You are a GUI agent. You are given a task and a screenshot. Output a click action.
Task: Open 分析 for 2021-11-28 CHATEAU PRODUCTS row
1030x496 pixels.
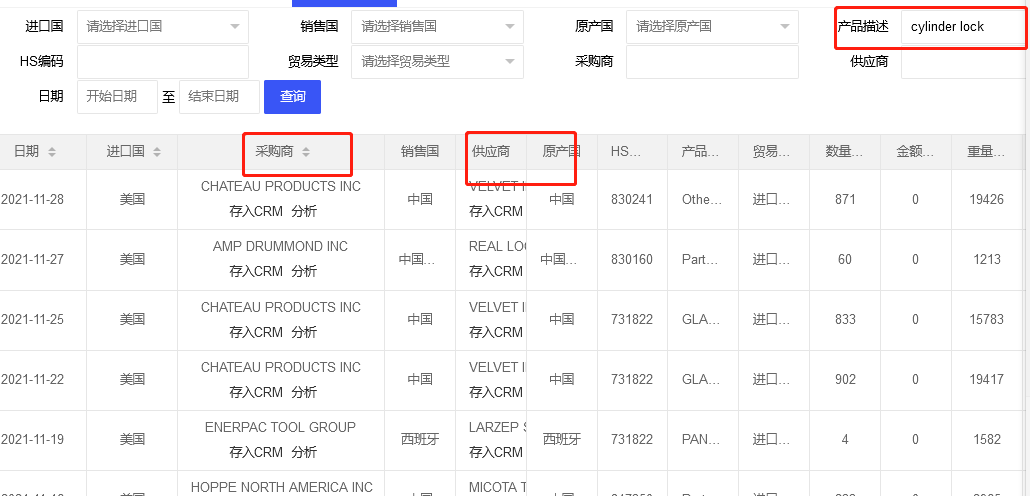coord(304,212)
